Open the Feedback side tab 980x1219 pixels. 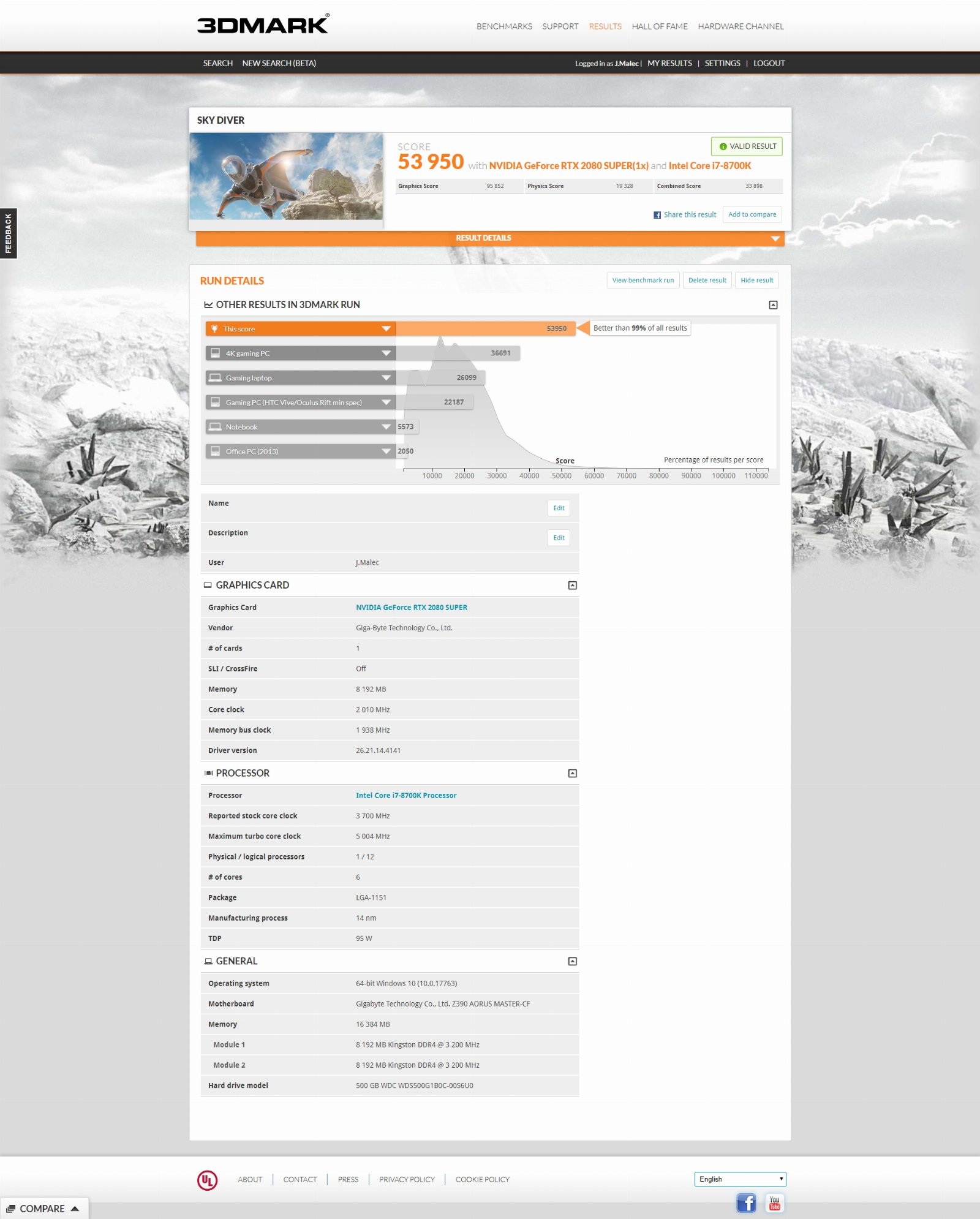tap(8, 233)
